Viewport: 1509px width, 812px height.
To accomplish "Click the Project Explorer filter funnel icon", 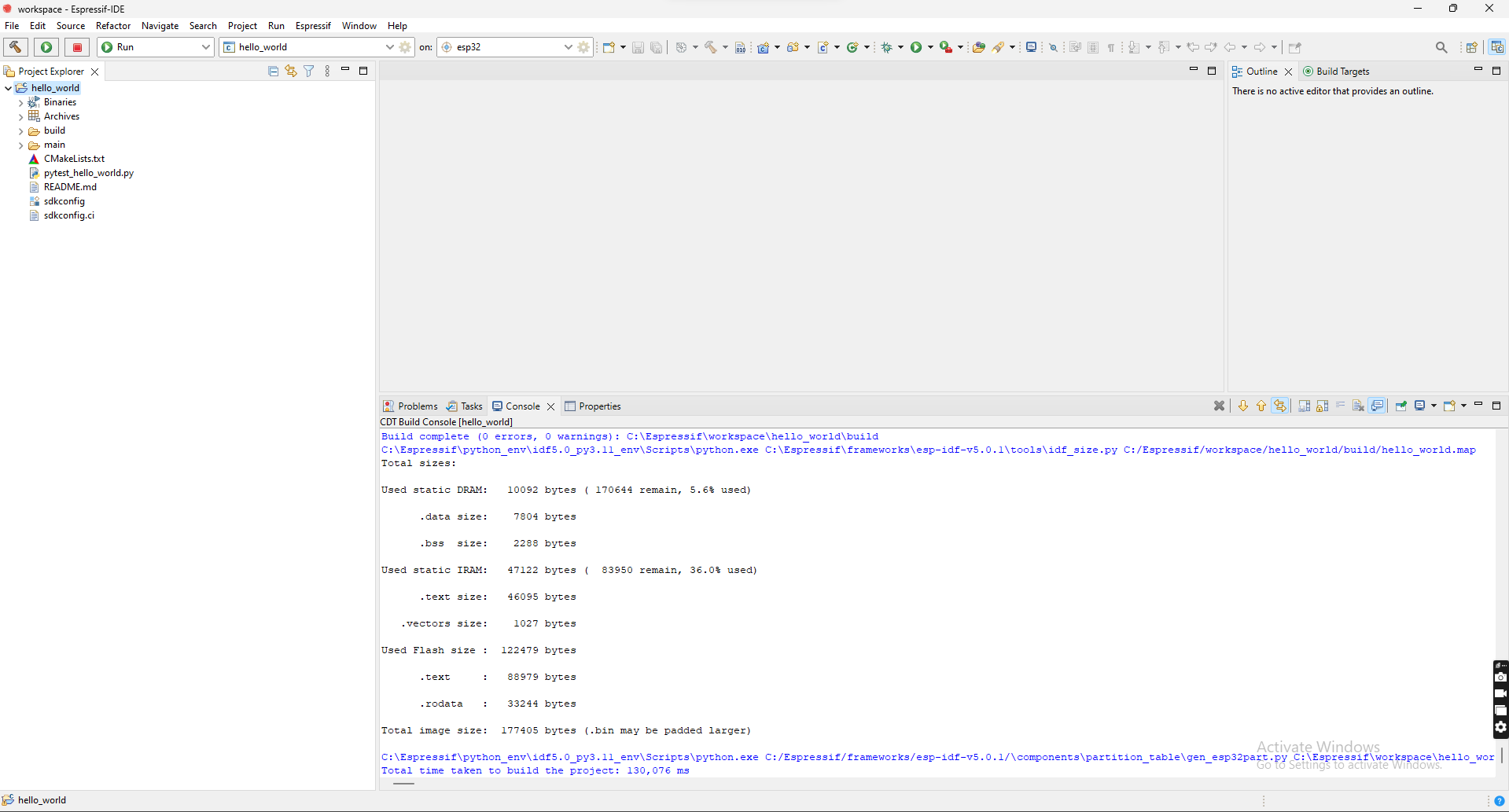I will tap(309, 71).
